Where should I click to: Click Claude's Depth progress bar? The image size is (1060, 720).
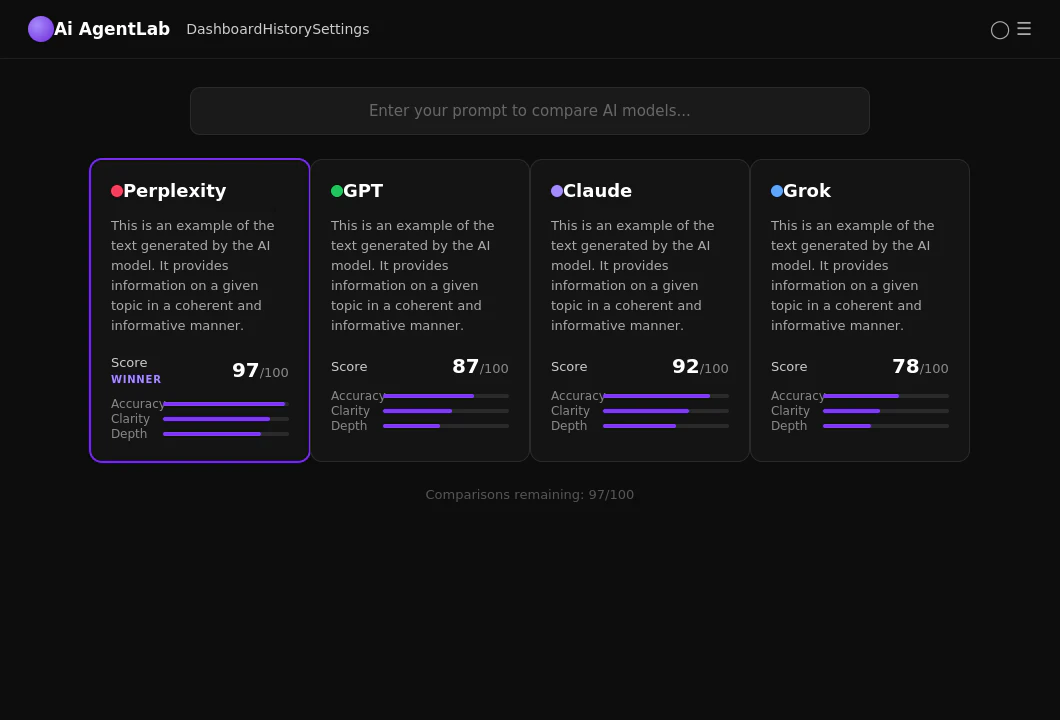tap(666, 426)
